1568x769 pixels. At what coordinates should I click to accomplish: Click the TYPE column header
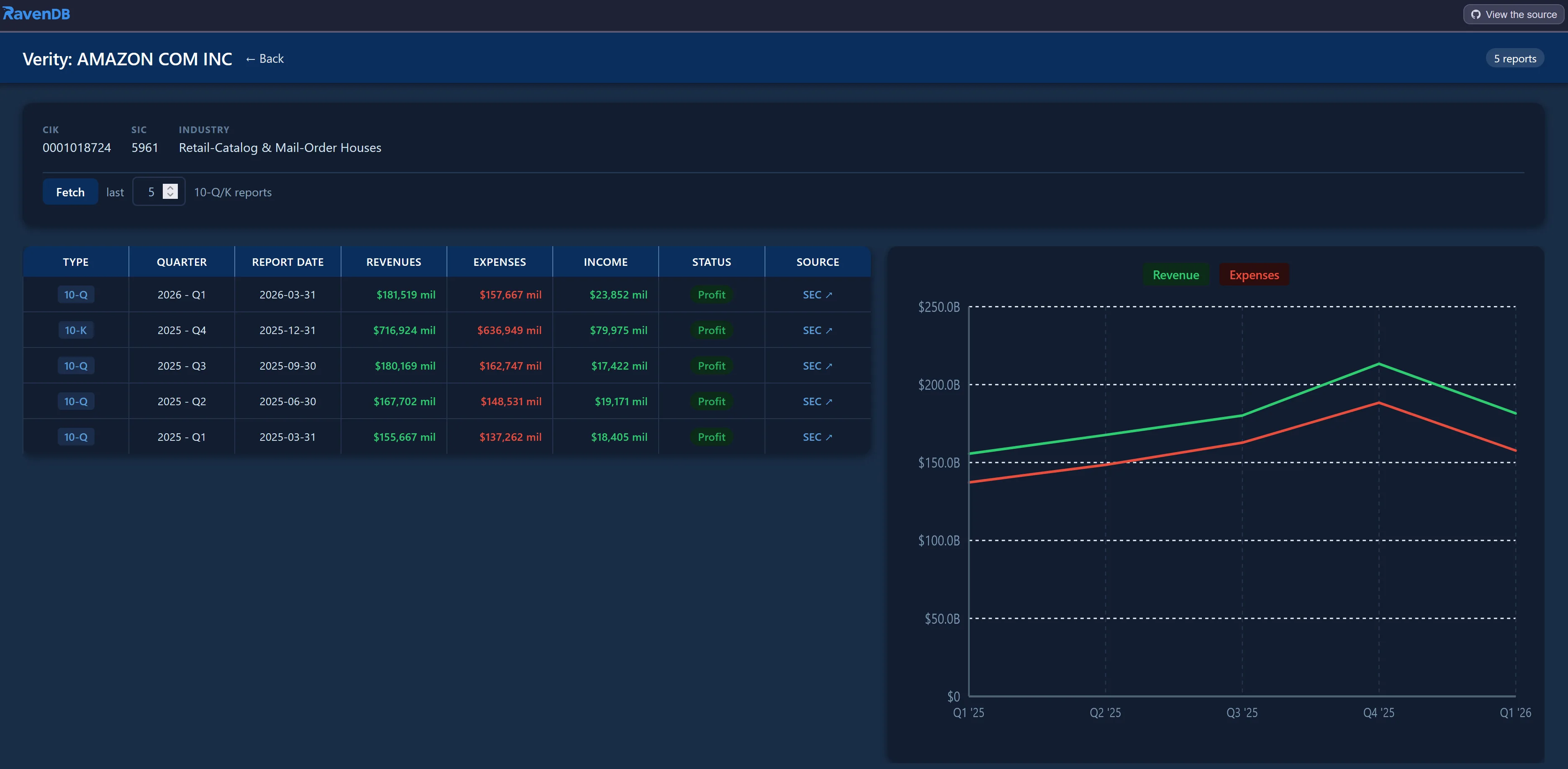click(x=75, y=262)
